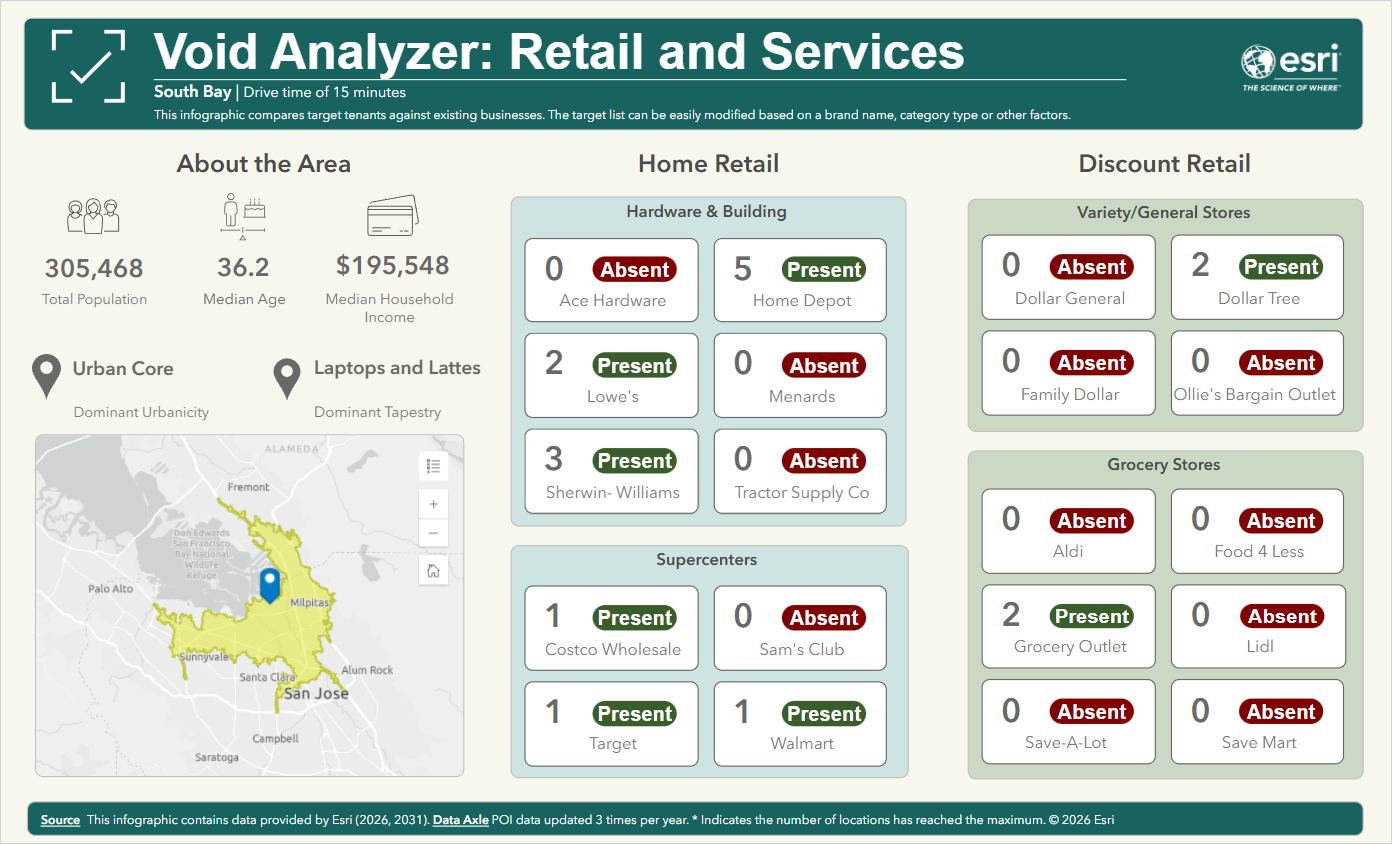This screenshot has height=844, width=1392.
Task: Open the Data Axle link
Action: [x=461, y=820]
